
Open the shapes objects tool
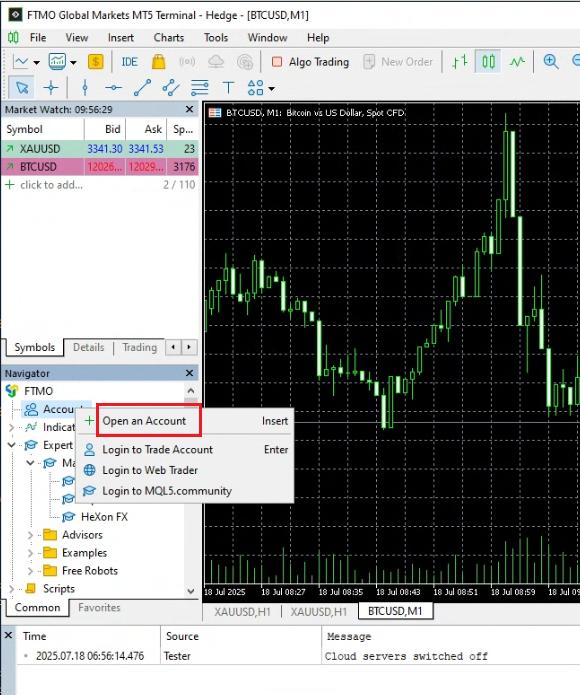(x=256, y=88)
